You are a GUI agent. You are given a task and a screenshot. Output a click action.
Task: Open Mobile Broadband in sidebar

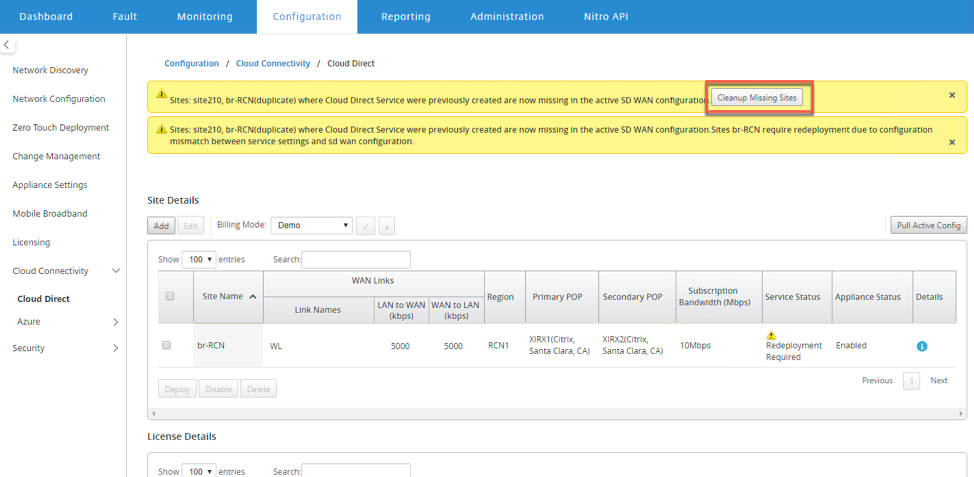tap(50, 213)
